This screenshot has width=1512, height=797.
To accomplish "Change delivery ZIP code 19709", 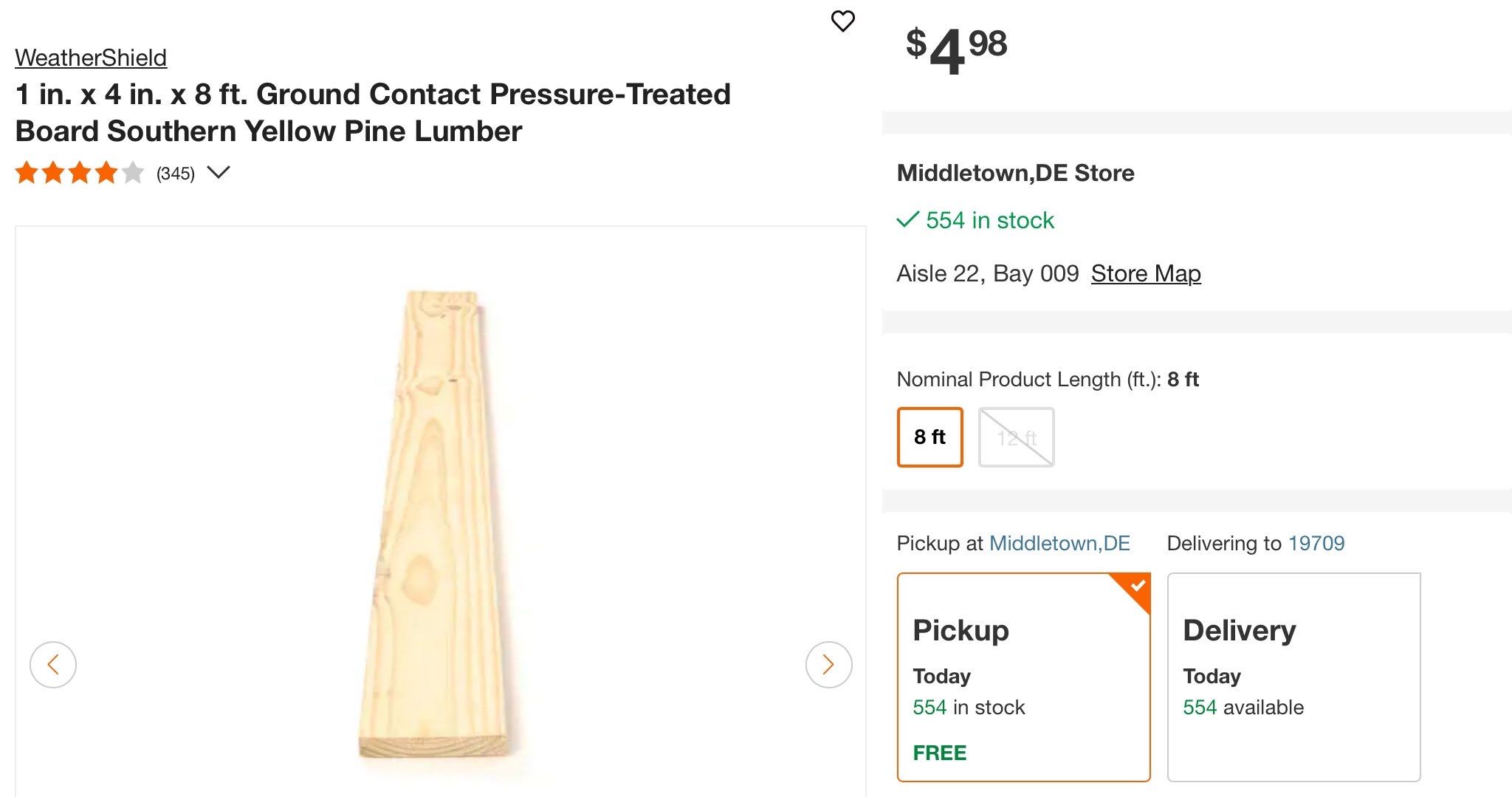I will pos(1316,544).
